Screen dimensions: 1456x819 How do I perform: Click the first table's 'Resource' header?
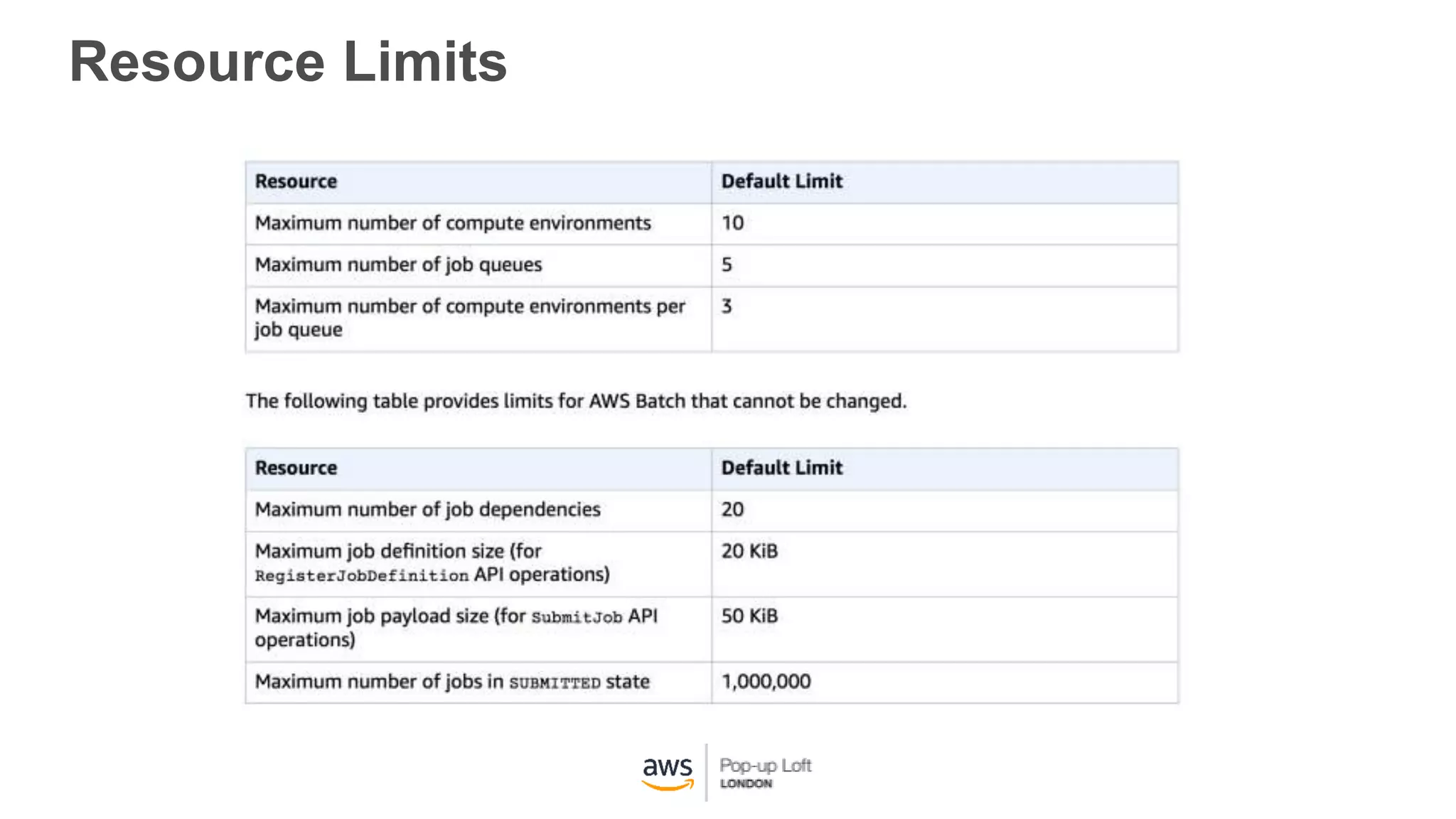[x=296, y=181]
